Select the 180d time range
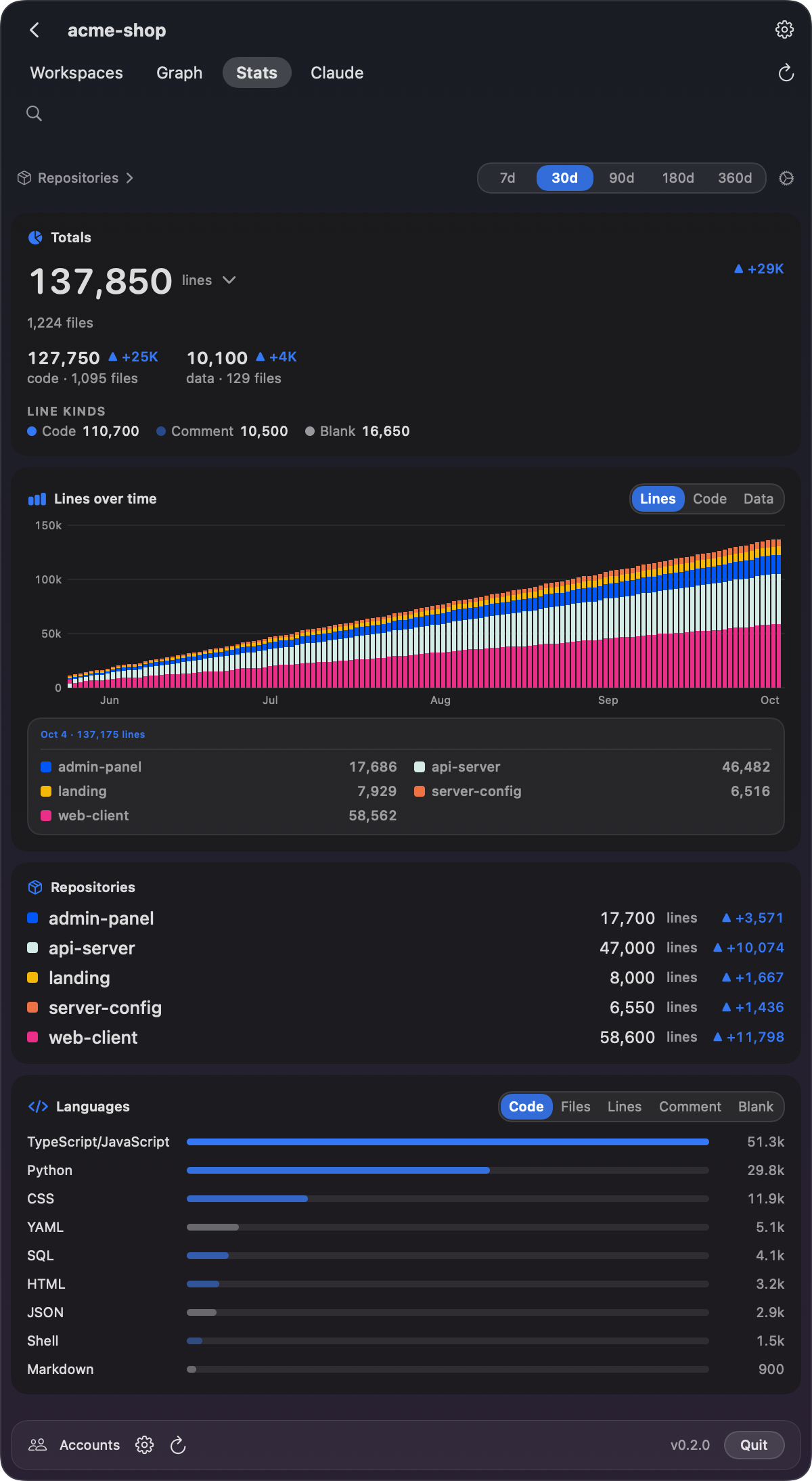The height and width of the screenshot is (1481, 812). [678, 178]
